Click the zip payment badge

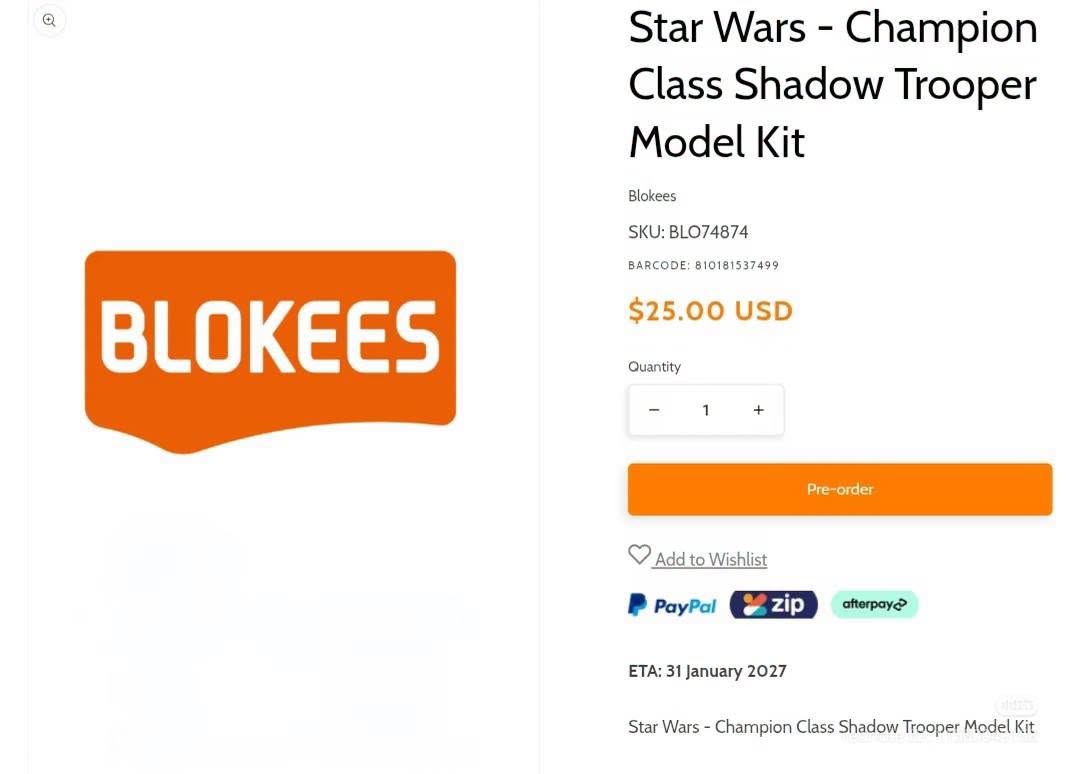coord(773,604)
